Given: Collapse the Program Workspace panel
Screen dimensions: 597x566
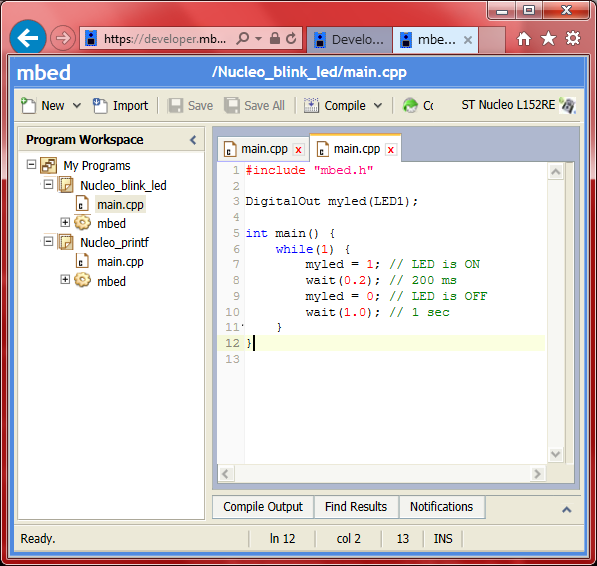Looking at the screenshot, I should pyautogui.click(x=193, y=140).
